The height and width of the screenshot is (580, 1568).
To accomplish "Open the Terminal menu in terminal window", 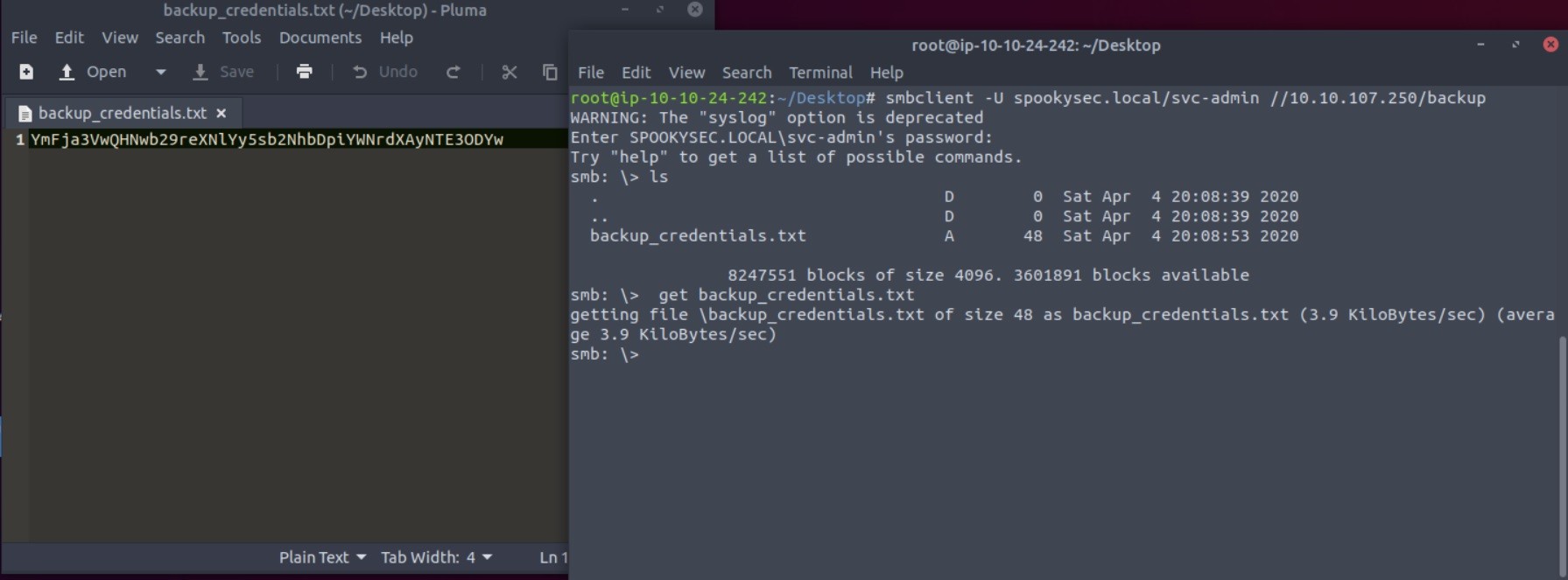I will point(819,73).
